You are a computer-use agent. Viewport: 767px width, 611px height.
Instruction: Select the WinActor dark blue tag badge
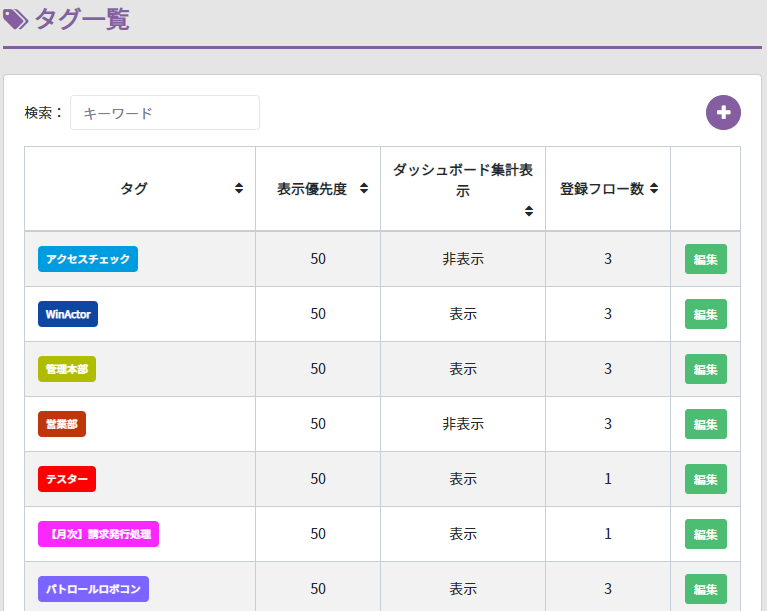pos(68,314)
